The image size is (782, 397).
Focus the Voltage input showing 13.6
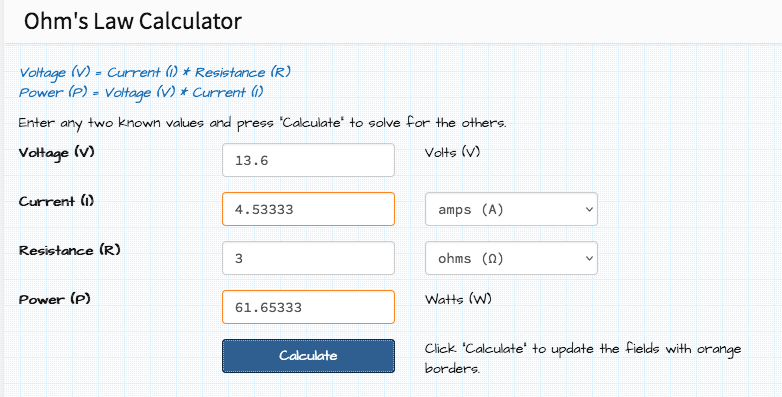[x=308, y=160]
